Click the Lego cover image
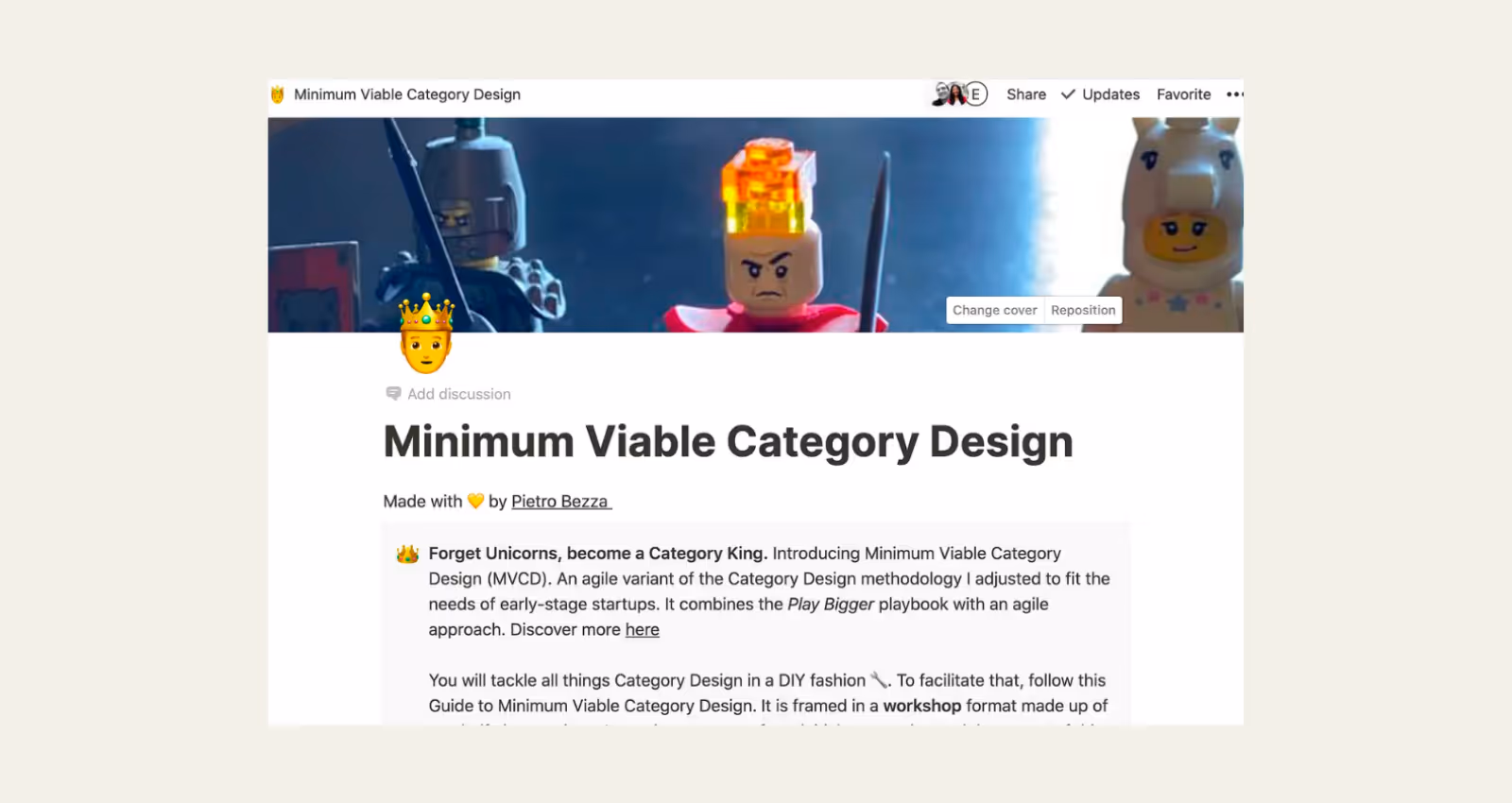 pyautogui.click(x=755, y=224)
